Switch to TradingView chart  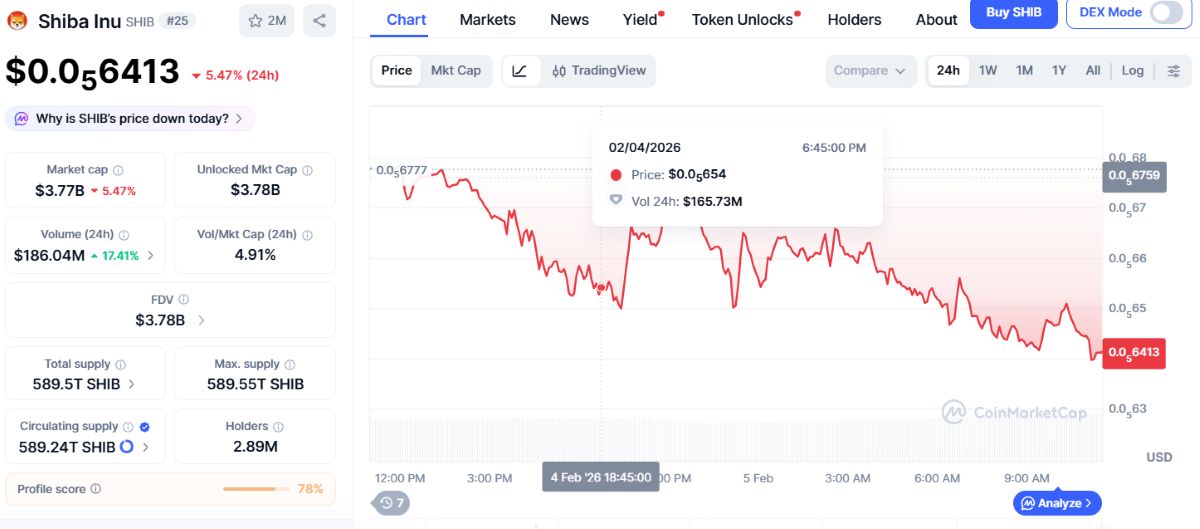click(x=599, y=70)
